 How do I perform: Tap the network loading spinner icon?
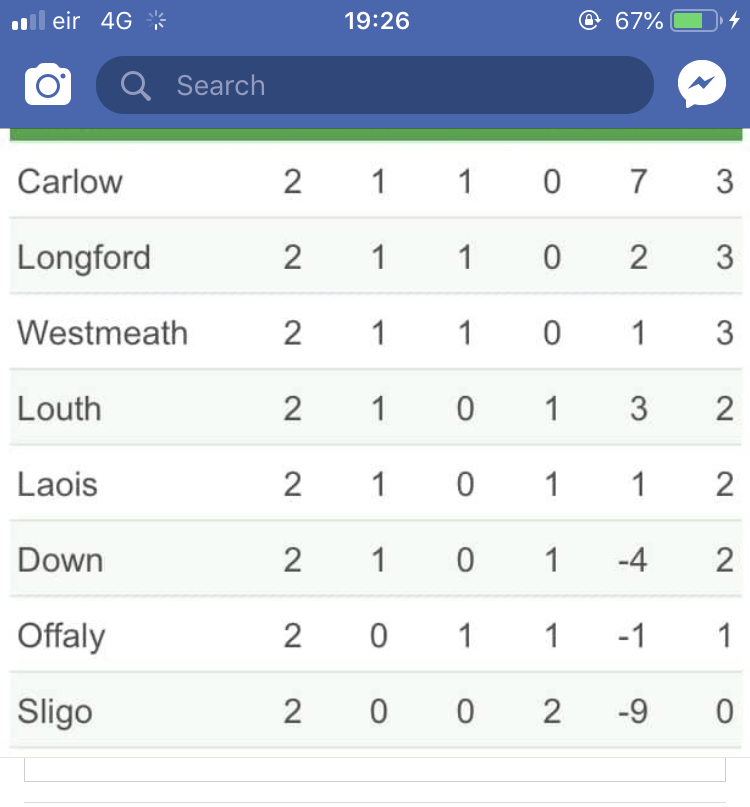[157, 21]
